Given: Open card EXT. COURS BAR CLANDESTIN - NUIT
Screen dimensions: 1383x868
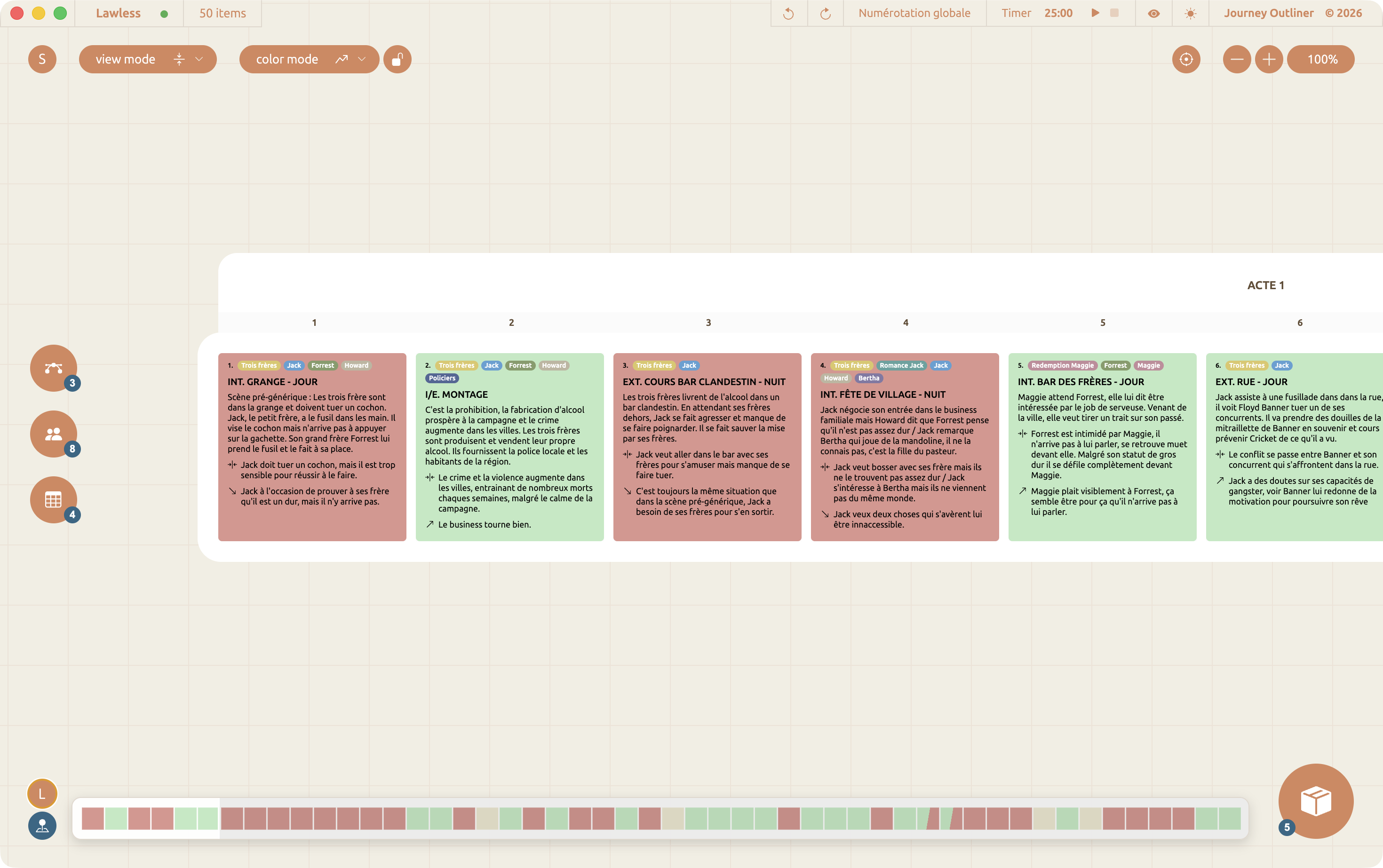Looking at the screenshot, I should (707, 447).
